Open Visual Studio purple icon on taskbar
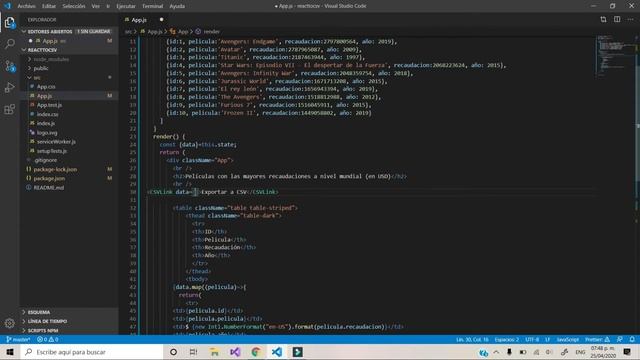The width and height of the screenshot is (640, 360). click(x=235, y=352)
